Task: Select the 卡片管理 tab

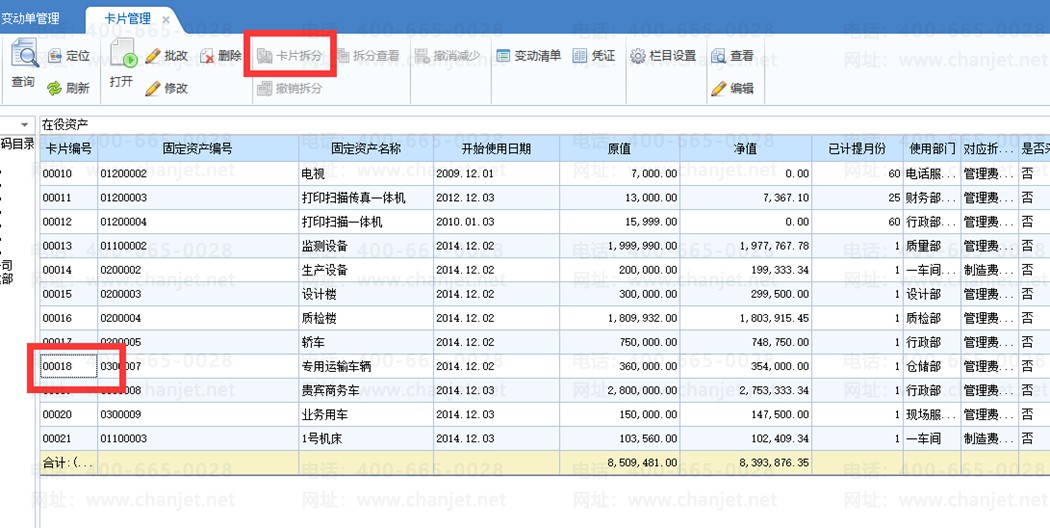Action: point(127,19)
